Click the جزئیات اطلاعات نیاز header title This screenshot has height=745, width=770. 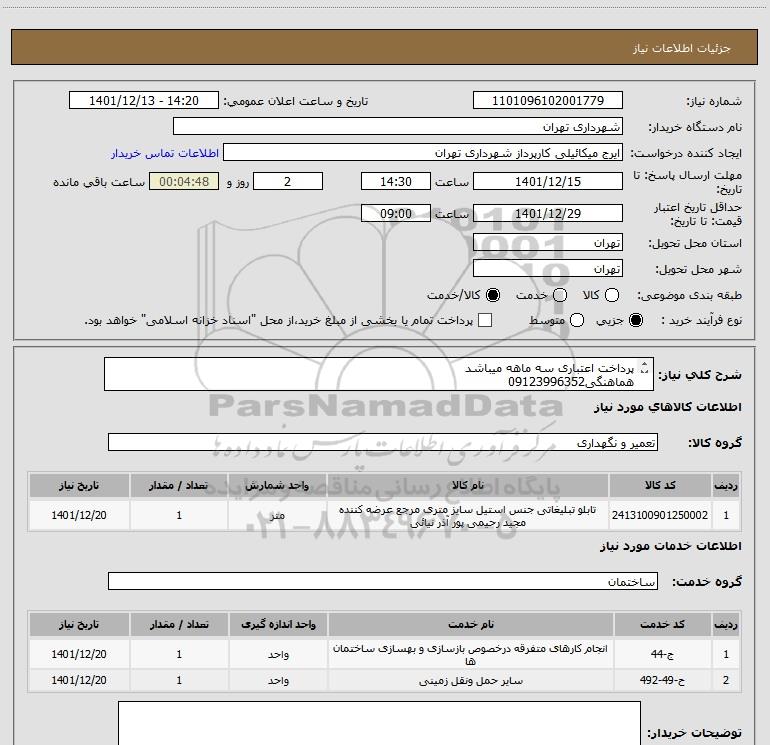682,48
